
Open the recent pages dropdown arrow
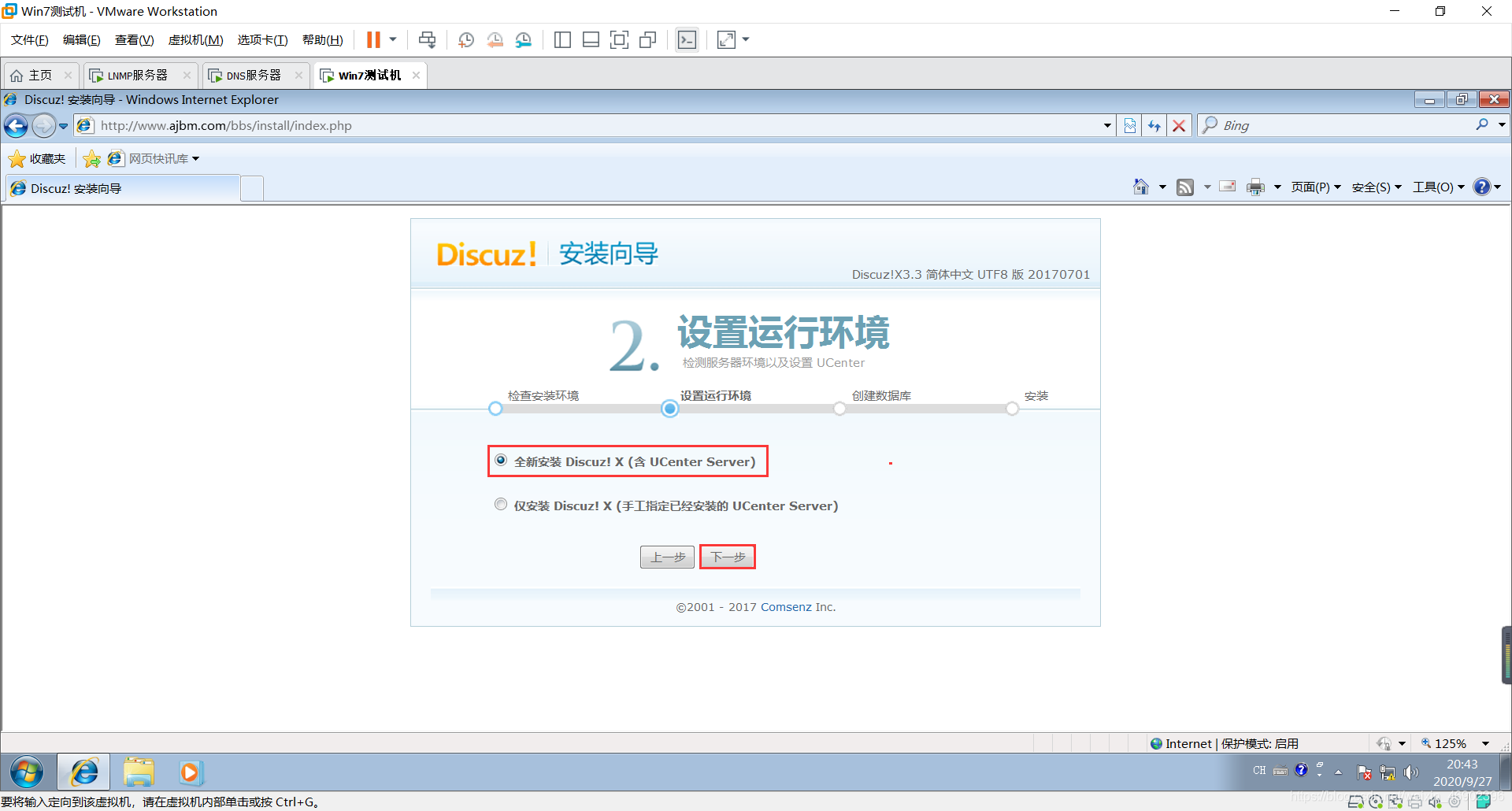click(63, 126)
